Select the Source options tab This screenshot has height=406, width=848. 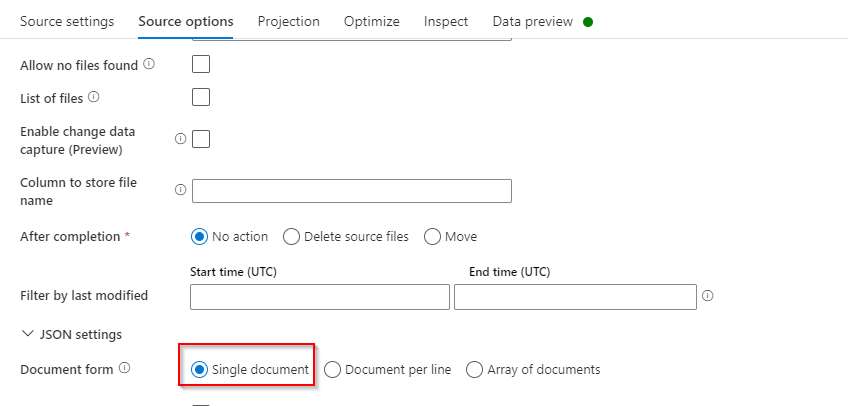[186, 22]
